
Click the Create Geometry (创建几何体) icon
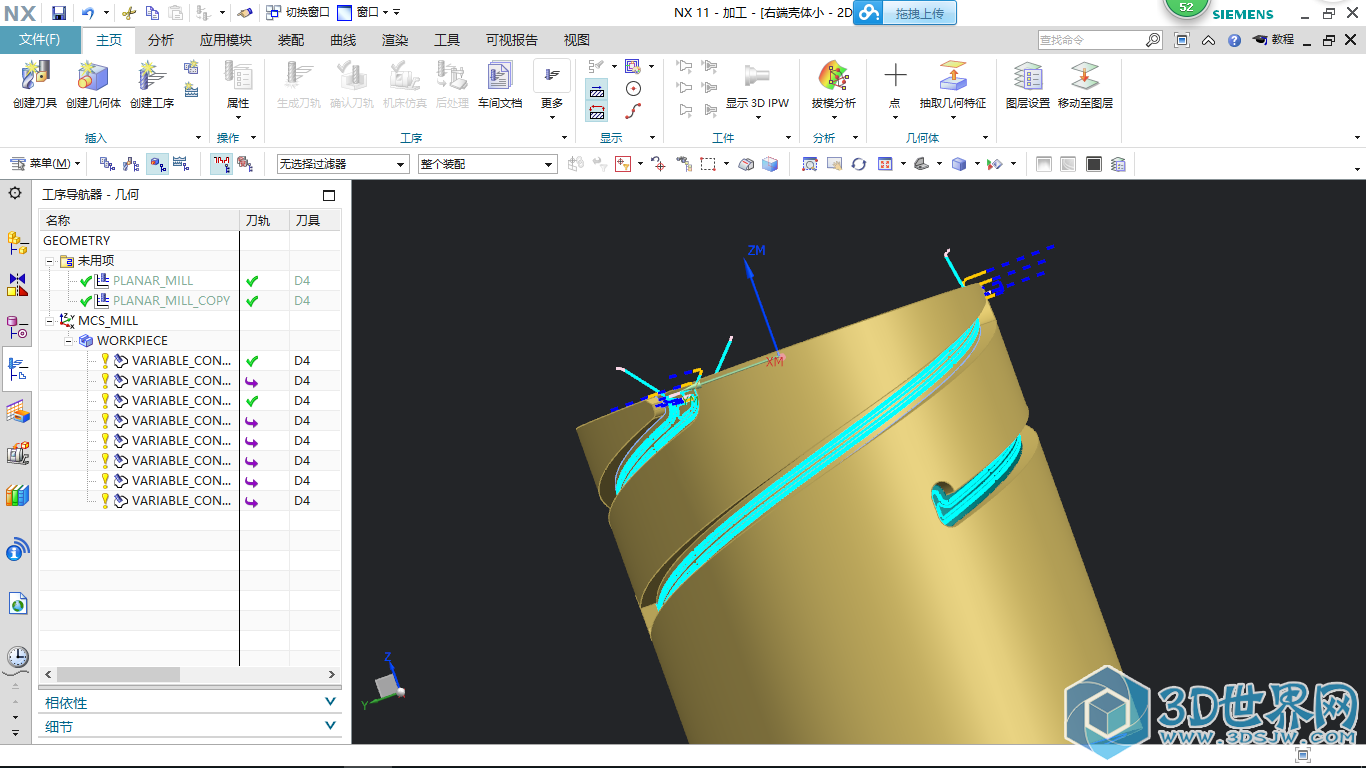93,76
